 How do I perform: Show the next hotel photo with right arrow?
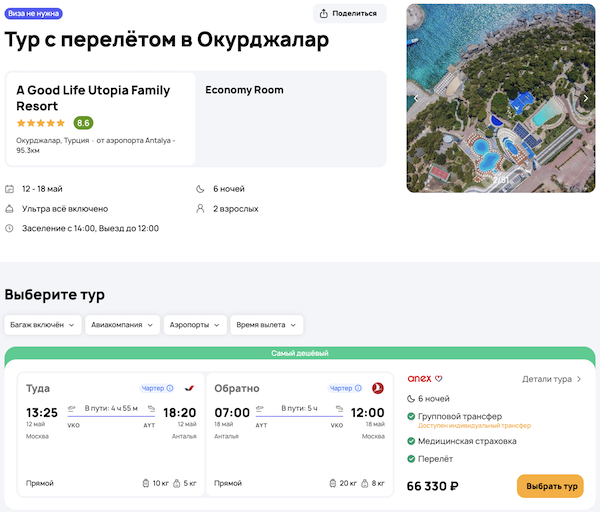coord(586,98)
